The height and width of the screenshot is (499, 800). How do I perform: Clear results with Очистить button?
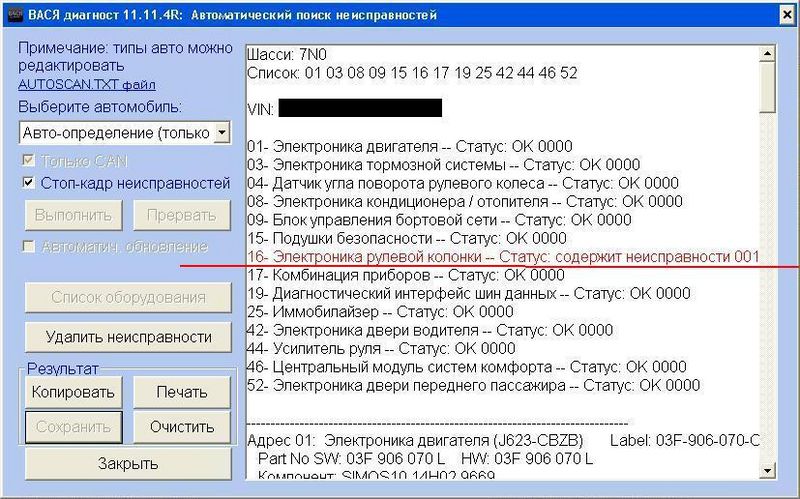pyautogui.click(x=182, y=427)
